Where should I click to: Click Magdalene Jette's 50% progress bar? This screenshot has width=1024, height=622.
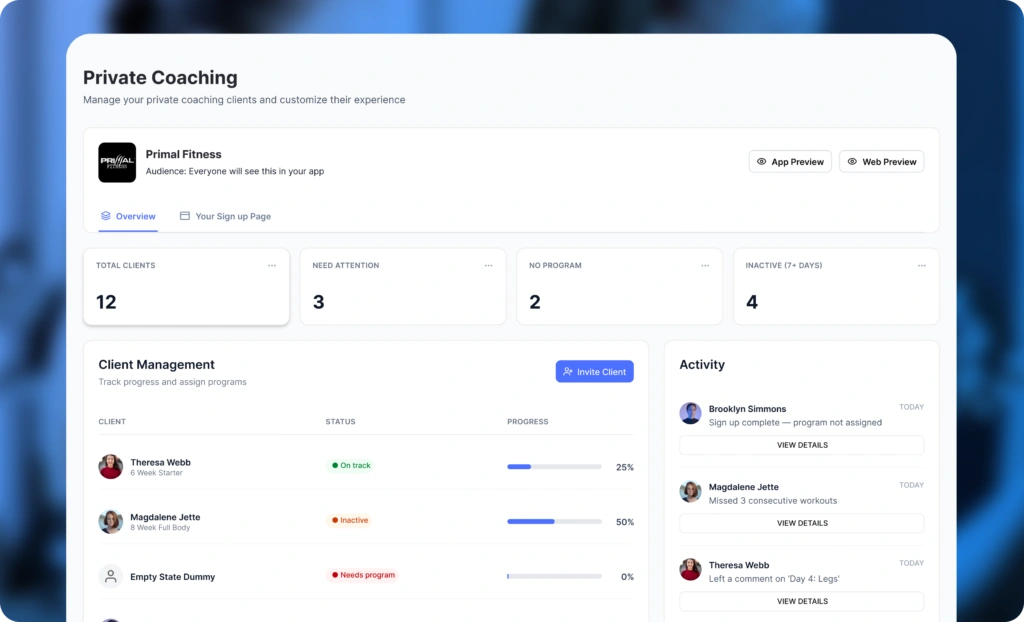pyautogui.click(x=554, y=521)
